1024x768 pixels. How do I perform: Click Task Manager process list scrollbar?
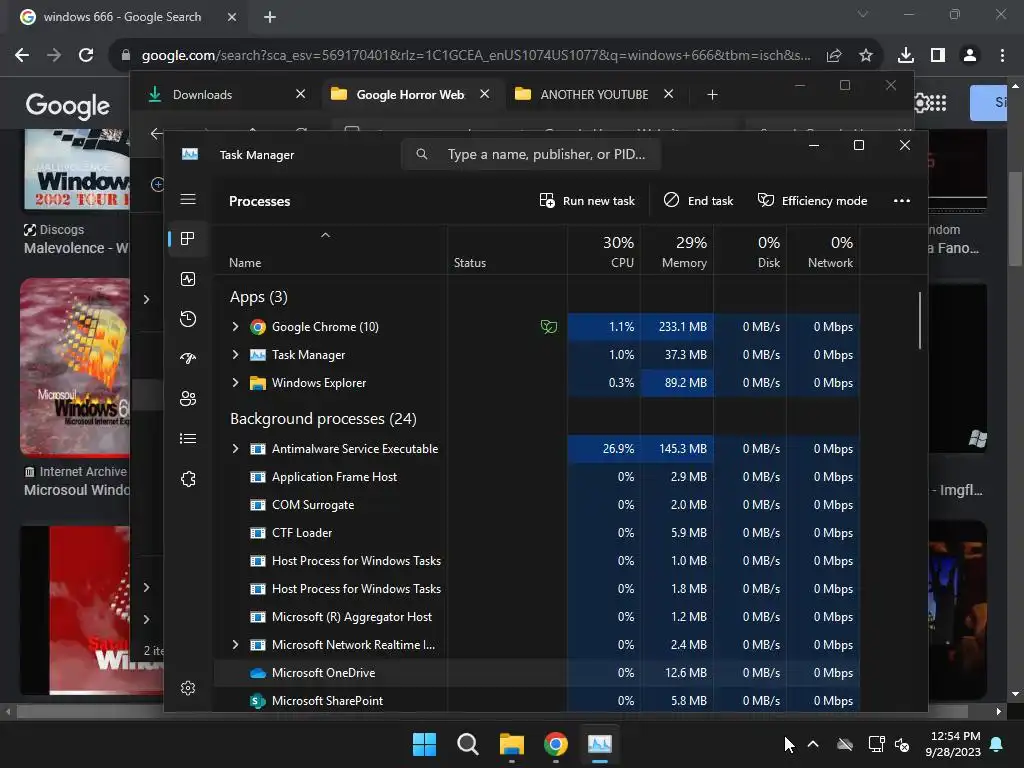(x=920, y=320)
